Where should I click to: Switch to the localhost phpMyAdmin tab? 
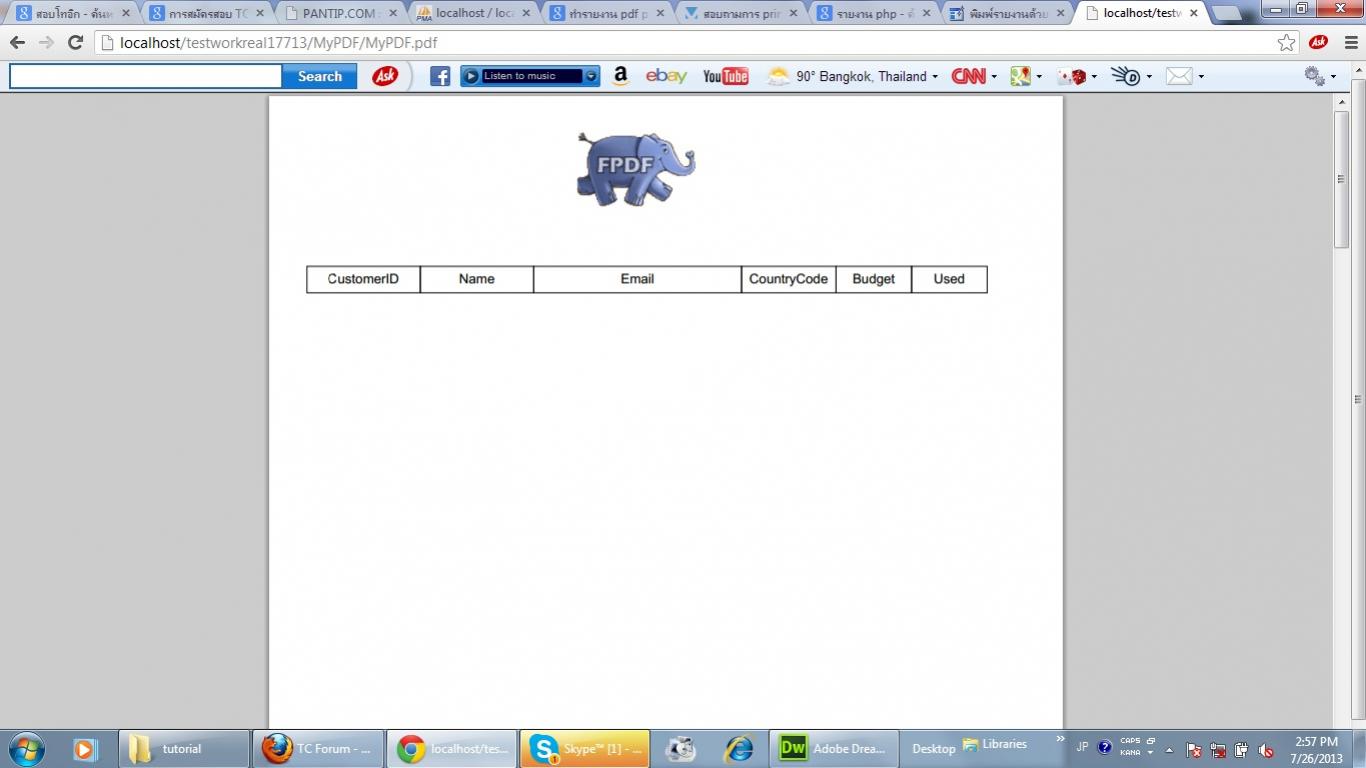tap(473, 14)
